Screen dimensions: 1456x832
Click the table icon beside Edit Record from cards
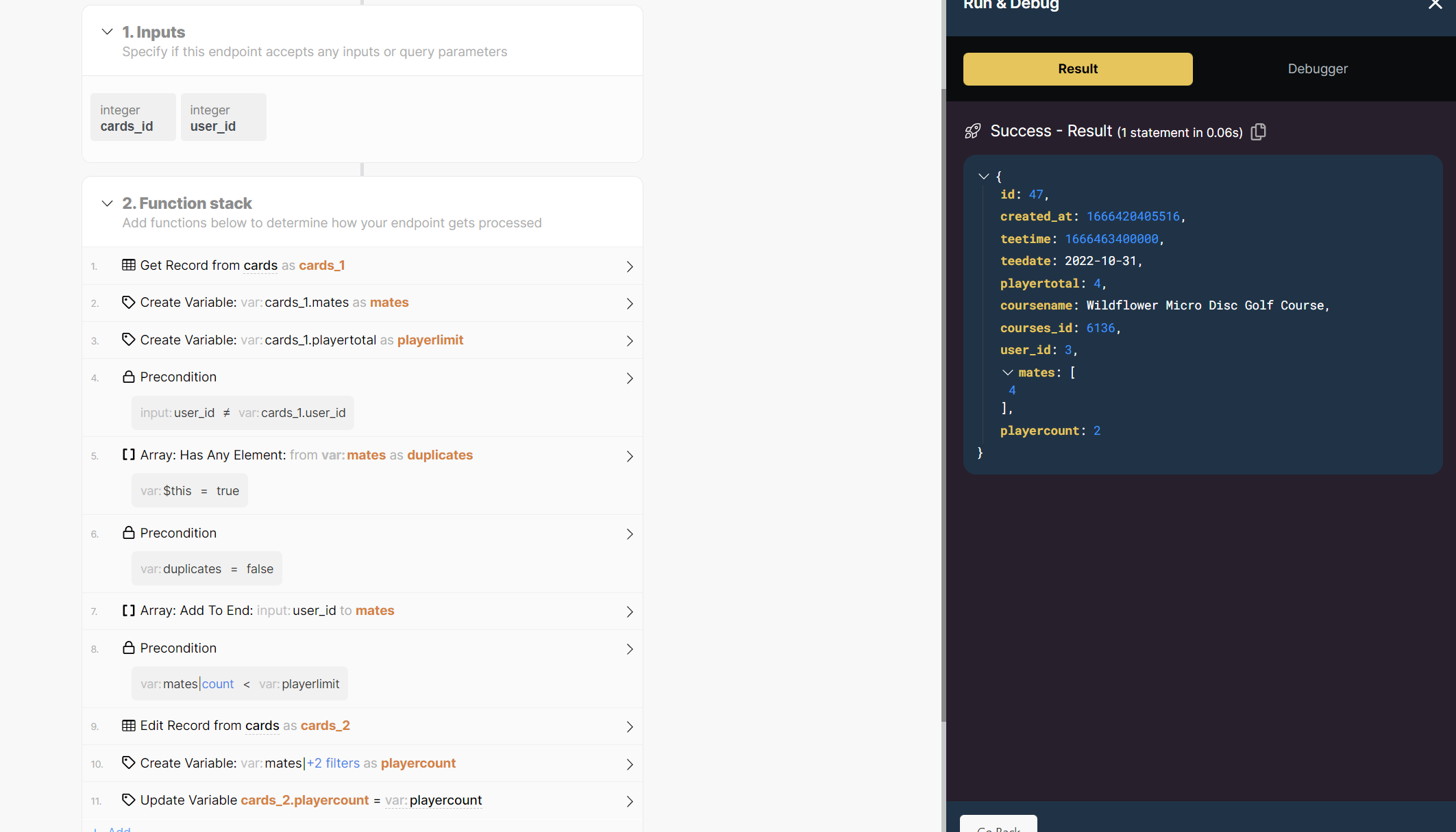(128, 725)
